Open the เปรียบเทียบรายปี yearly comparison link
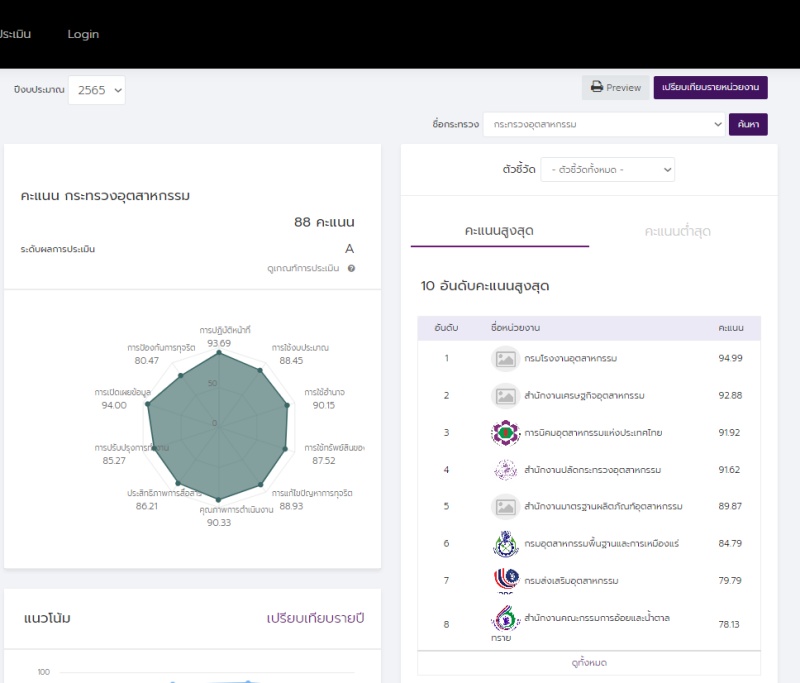 pos(315,618)
